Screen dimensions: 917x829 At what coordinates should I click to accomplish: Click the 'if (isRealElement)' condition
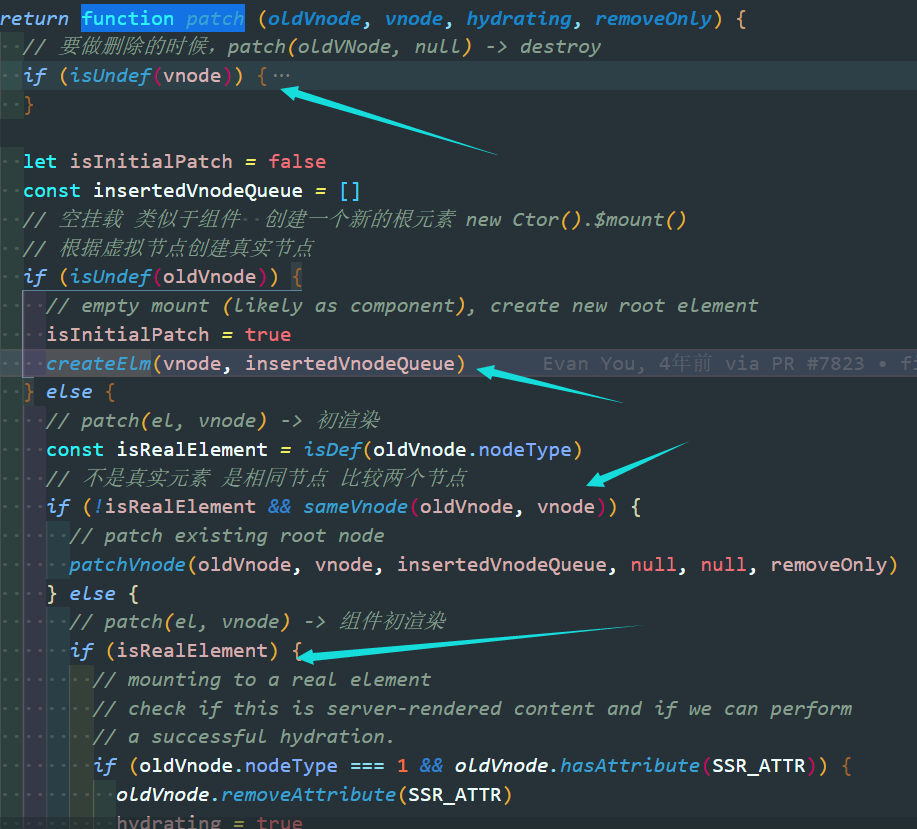(x=174, y=651)
